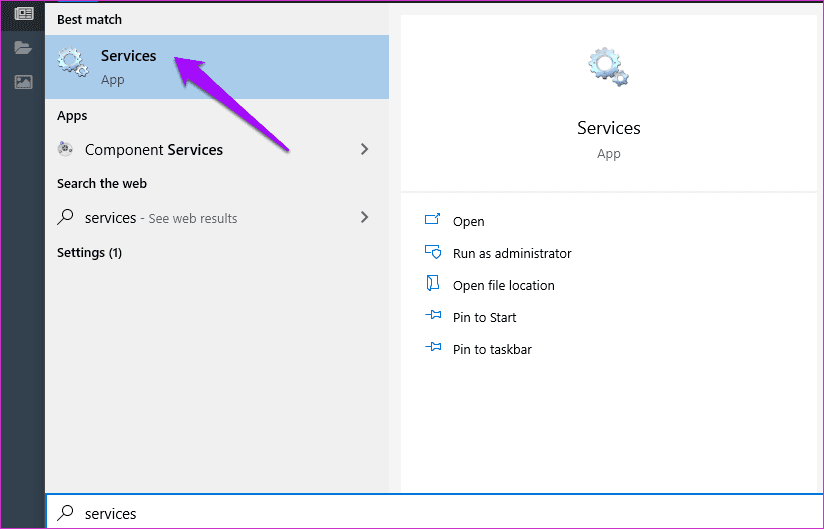The height and width of the screenshot is (529, 824).
Task: Open the Services app best match result
Action: coord(217,67)
